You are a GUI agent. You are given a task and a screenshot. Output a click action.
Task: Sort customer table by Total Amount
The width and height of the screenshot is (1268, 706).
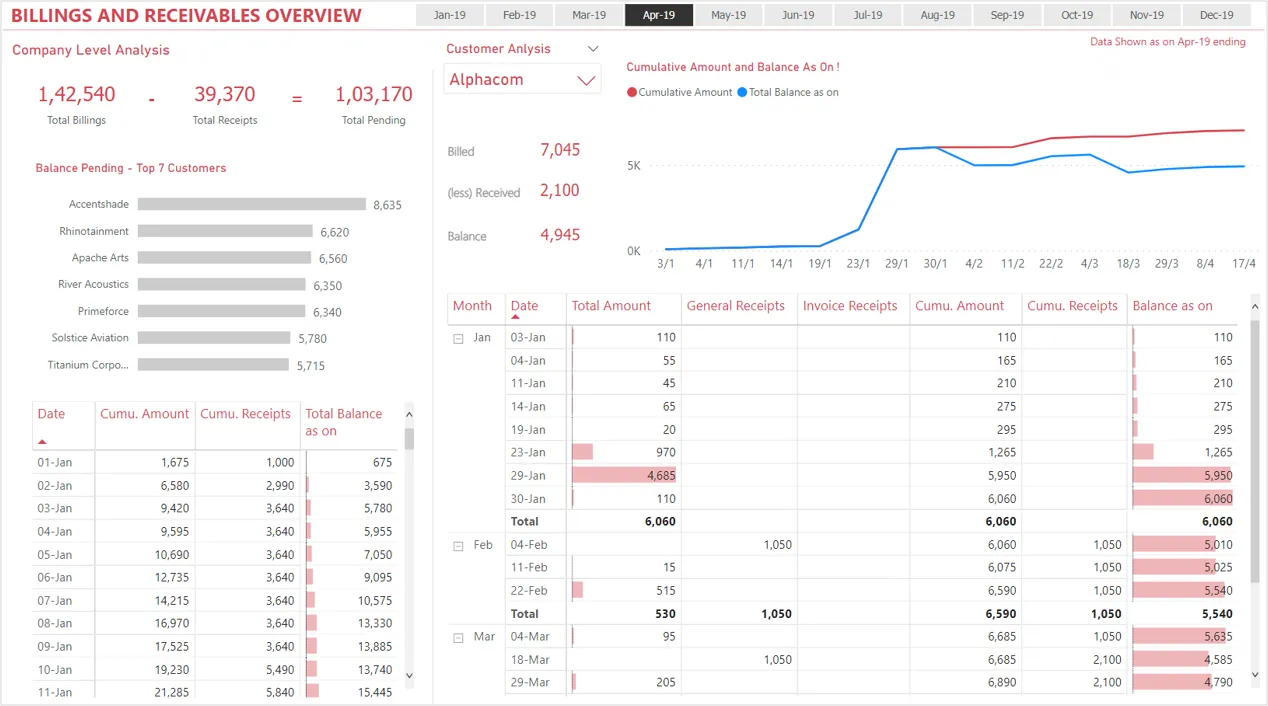(x=611, y=306)
